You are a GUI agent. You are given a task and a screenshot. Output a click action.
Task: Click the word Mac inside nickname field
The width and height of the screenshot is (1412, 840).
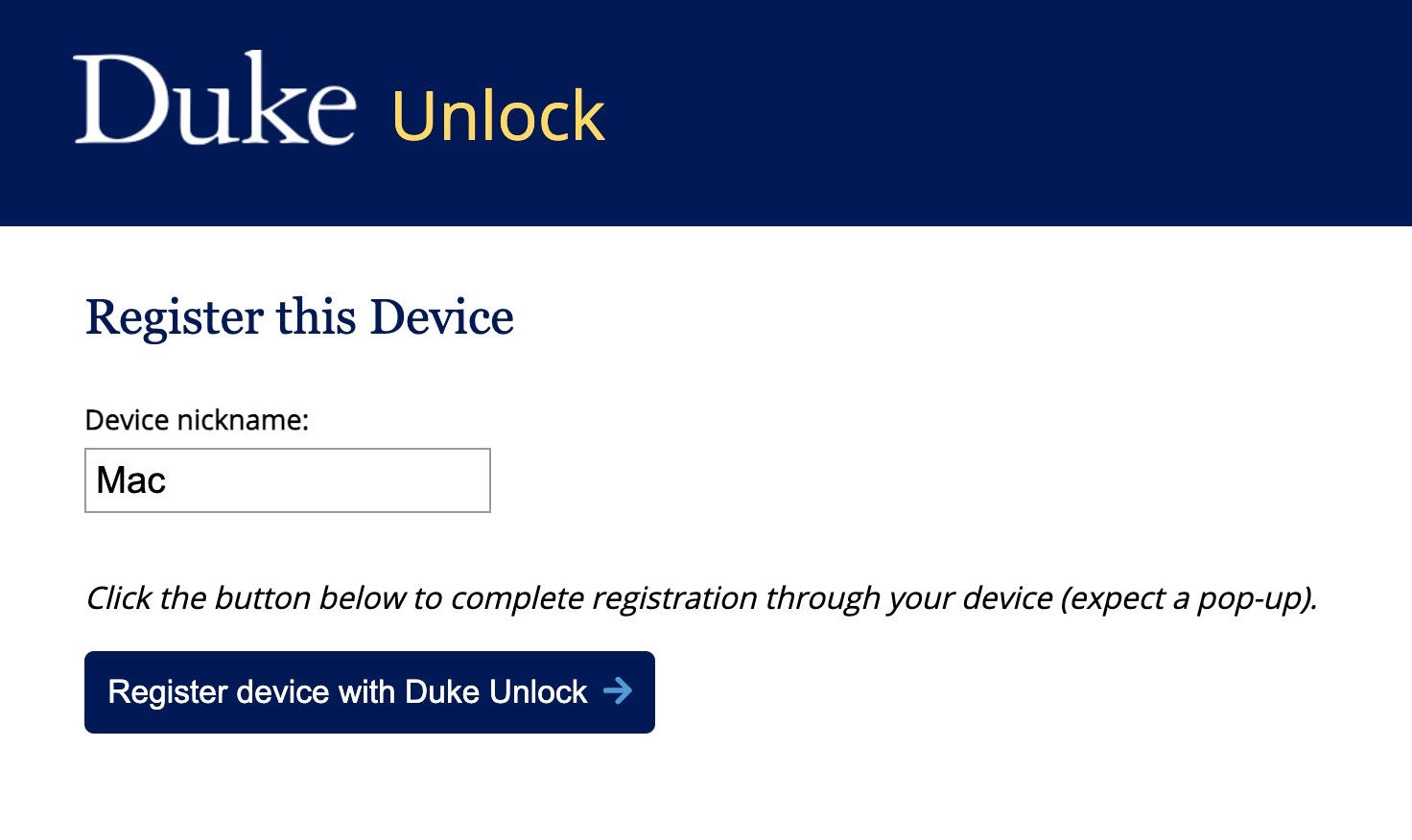(131, 480)
